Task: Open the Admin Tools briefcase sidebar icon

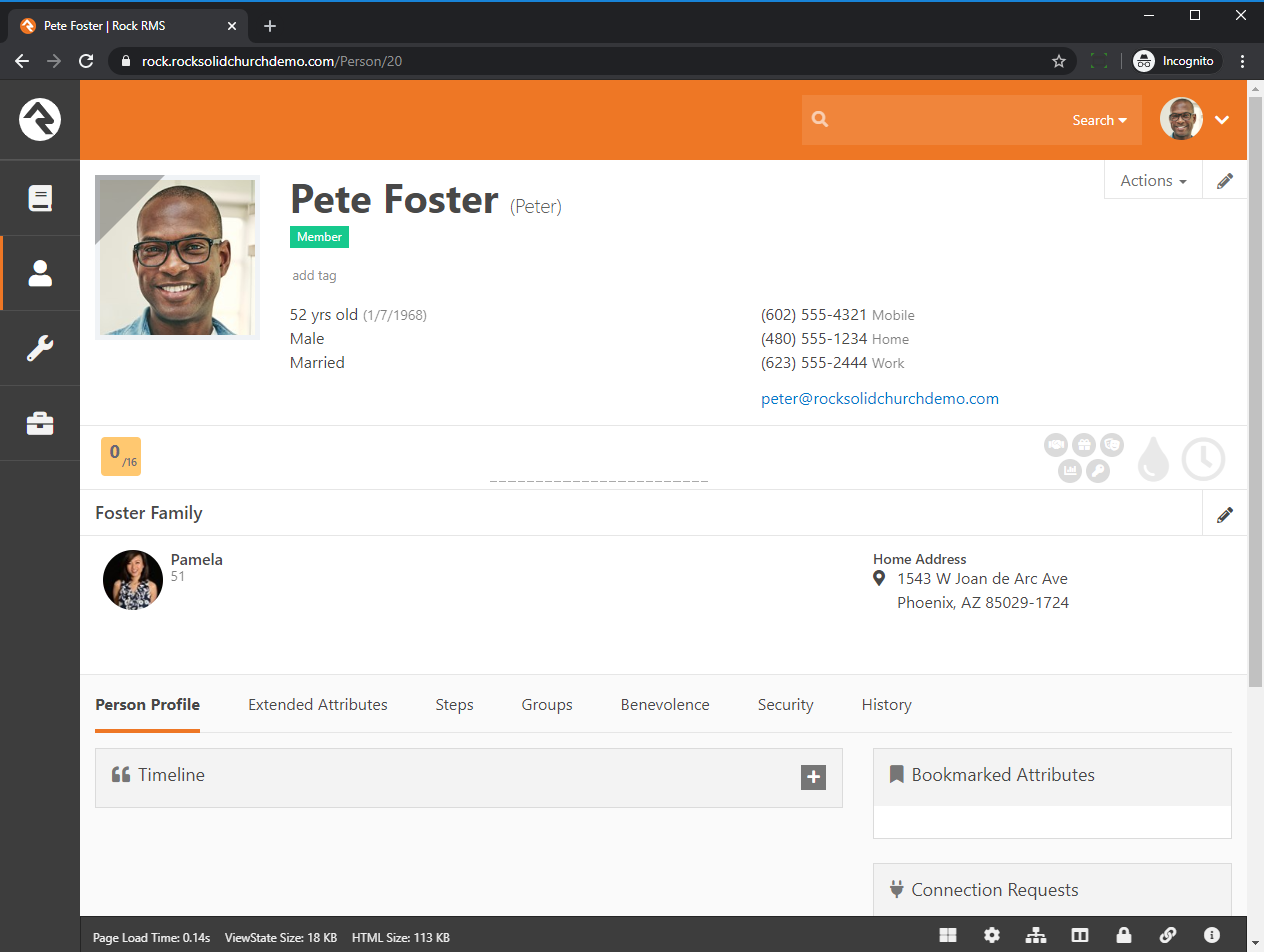Action: [40, 423]
